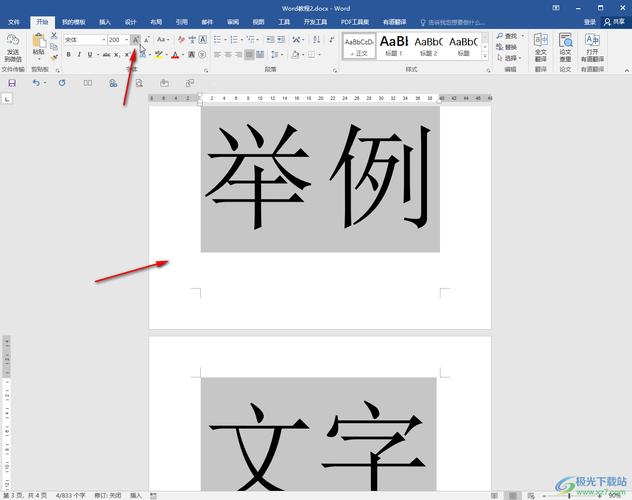The height and width of the screenshot is (500, 632).
Task: Switch to Print Layout view in status bar
Action: click(x=513, y=496)
